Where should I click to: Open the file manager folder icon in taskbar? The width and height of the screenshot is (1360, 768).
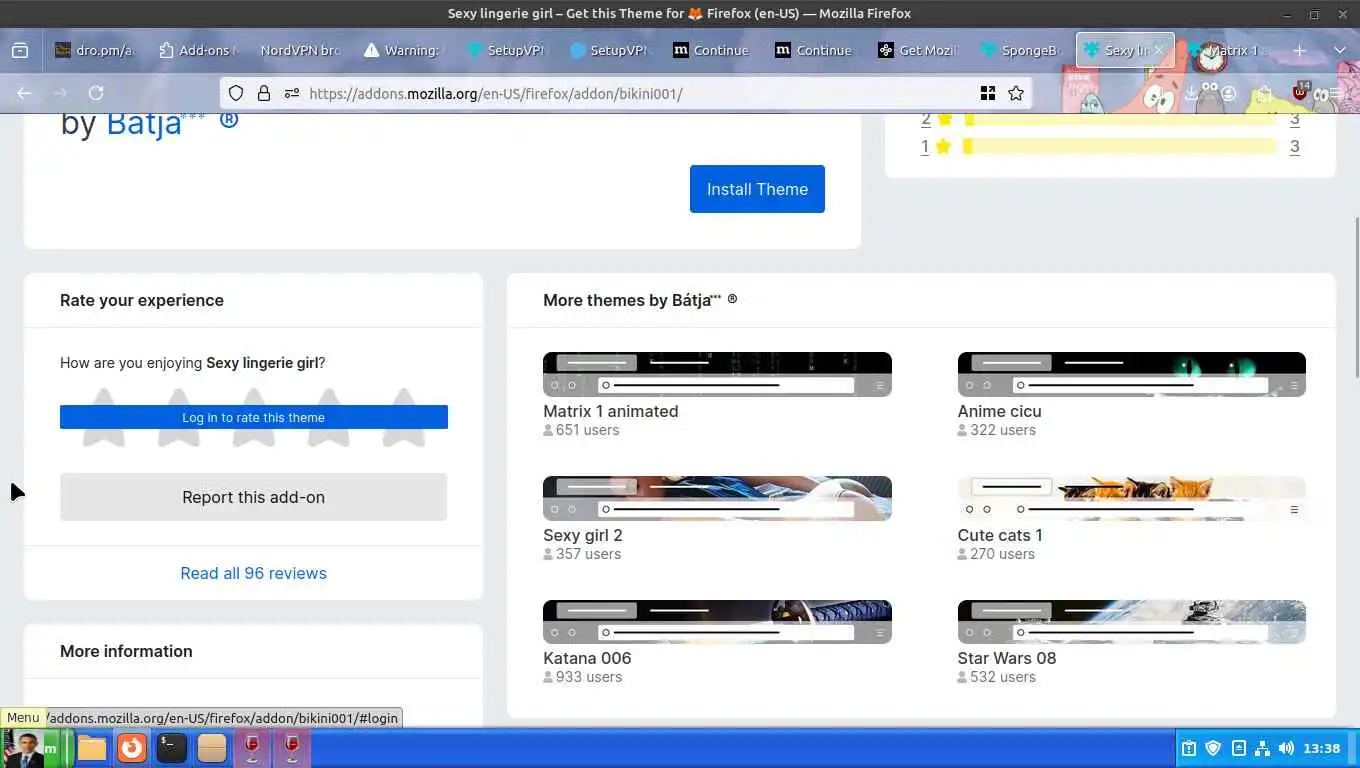click(x=92, y=748)
